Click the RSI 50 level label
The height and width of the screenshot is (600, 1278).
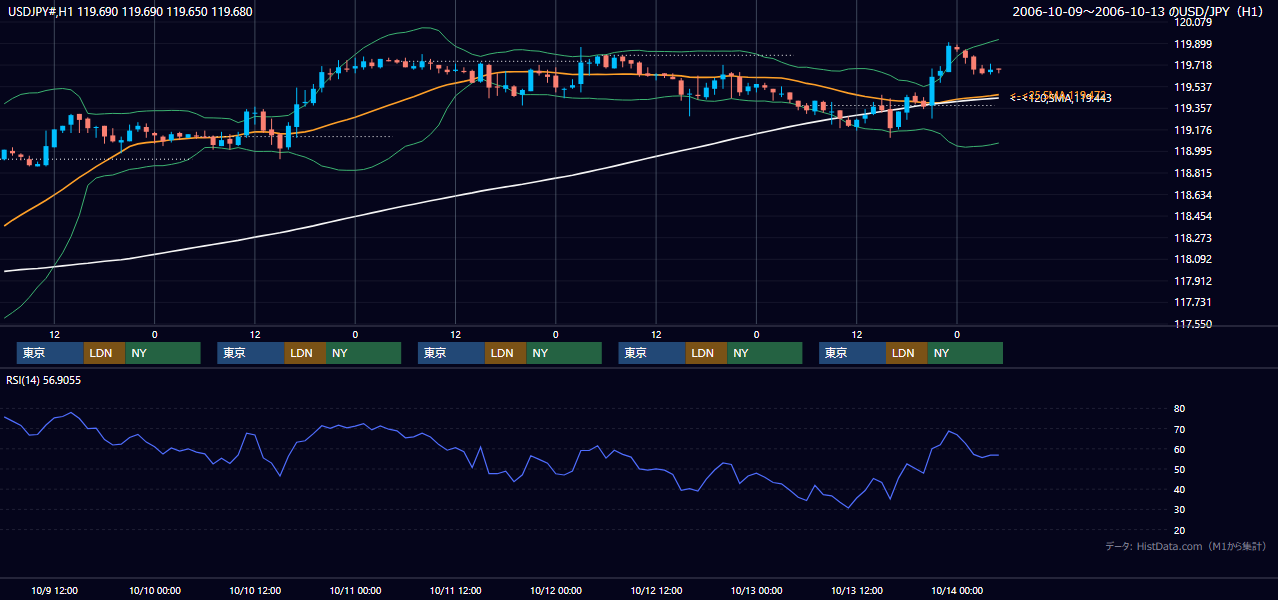(1179, 469)
